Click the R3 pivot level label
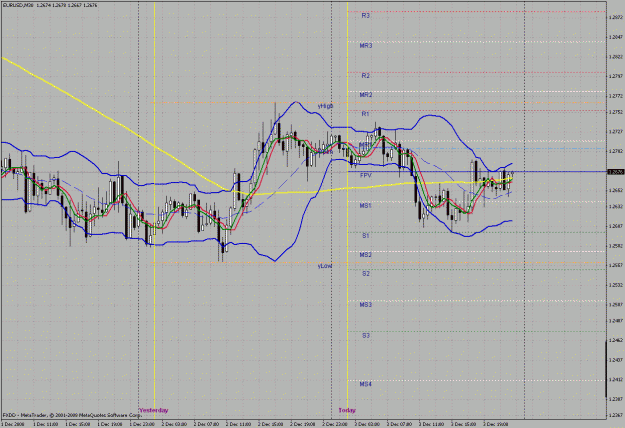 [366, 16]
